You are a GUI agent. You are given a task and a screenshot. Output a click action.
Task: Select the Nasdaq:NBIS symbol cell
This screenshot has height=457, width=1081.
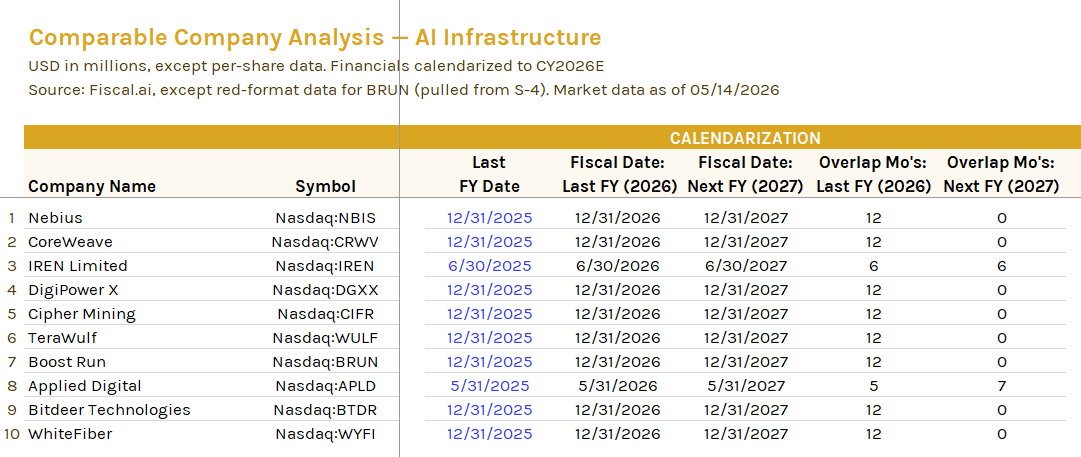point(326,218)
